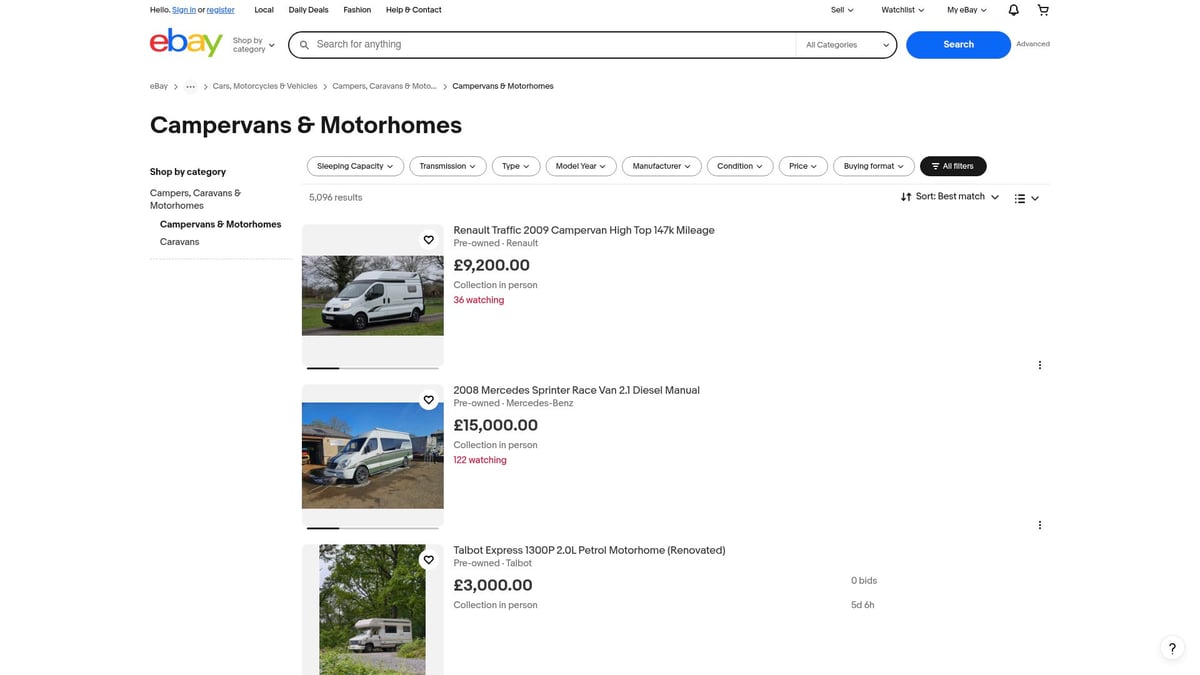Open the Sleeping Capacity filter
This screenshot has width=1200, height=675.
[354, 166]
